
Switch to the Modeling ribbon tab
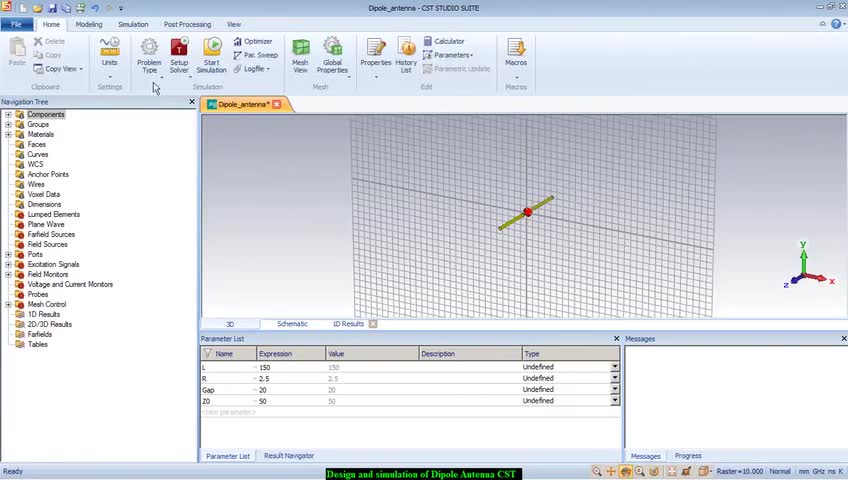click(89, 24)
